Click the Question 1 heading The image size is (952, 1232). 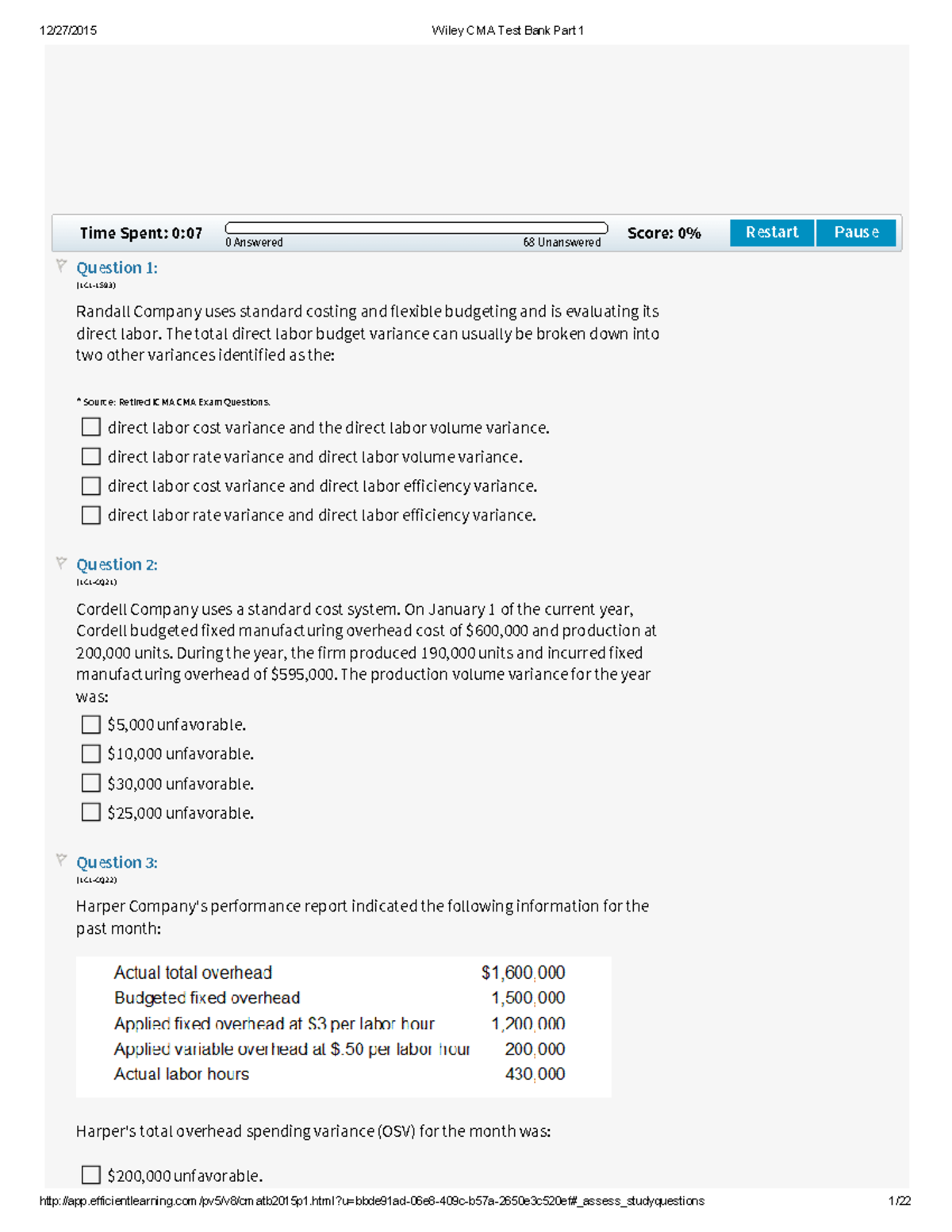(x=117, y=267)
